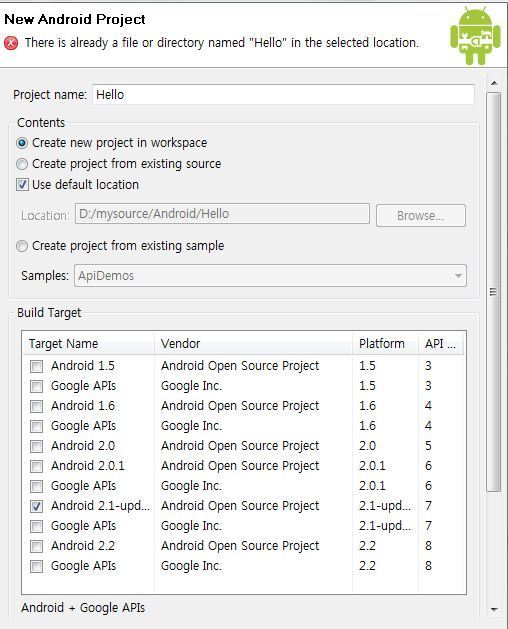Uncheck the Android 2.1-update build target
This screenshot has height=629, width=508.
(37, 506)
